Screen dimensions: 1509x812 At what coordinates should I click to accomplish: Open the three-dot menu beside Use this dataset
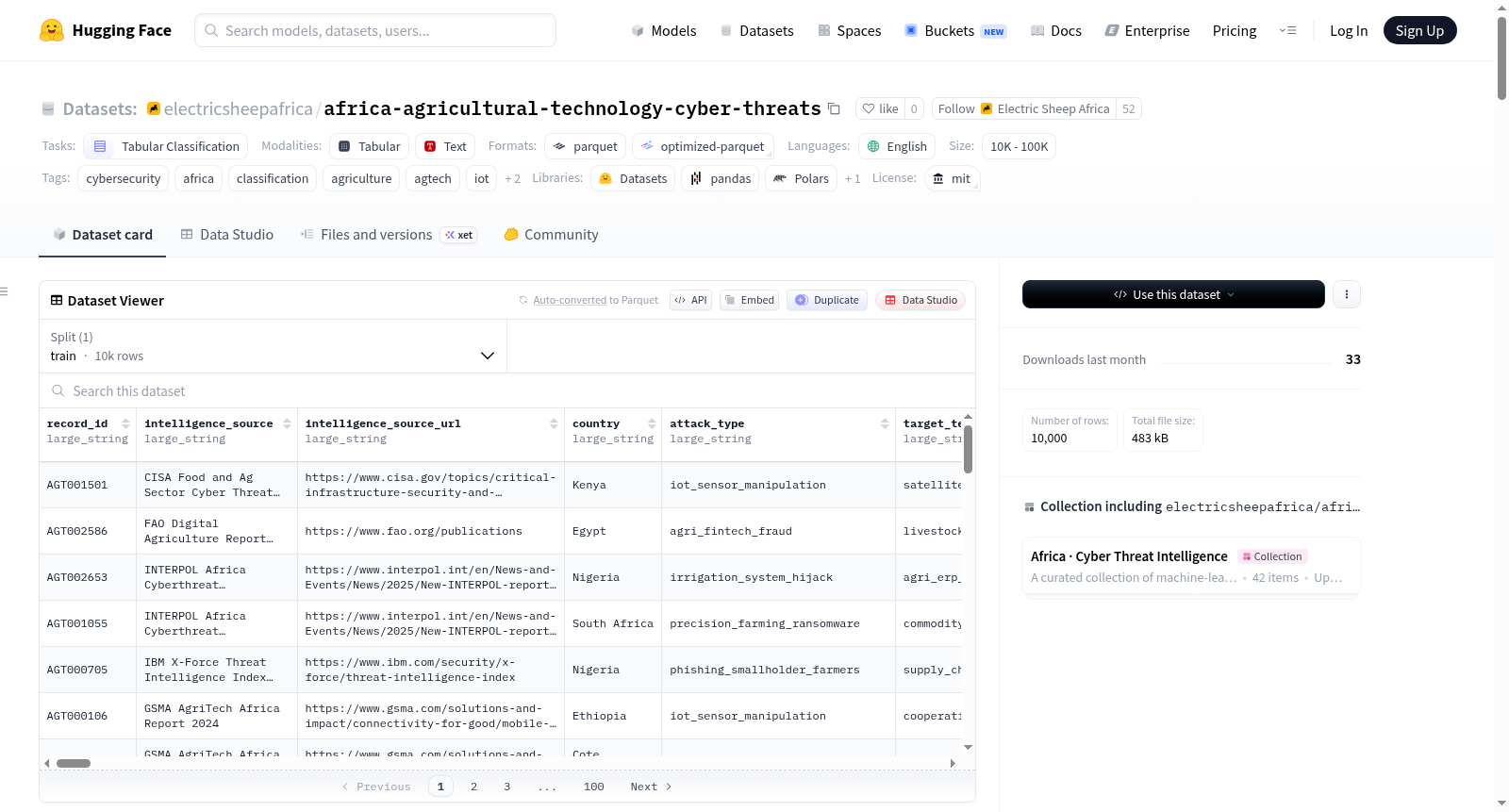coord(1347,294)
